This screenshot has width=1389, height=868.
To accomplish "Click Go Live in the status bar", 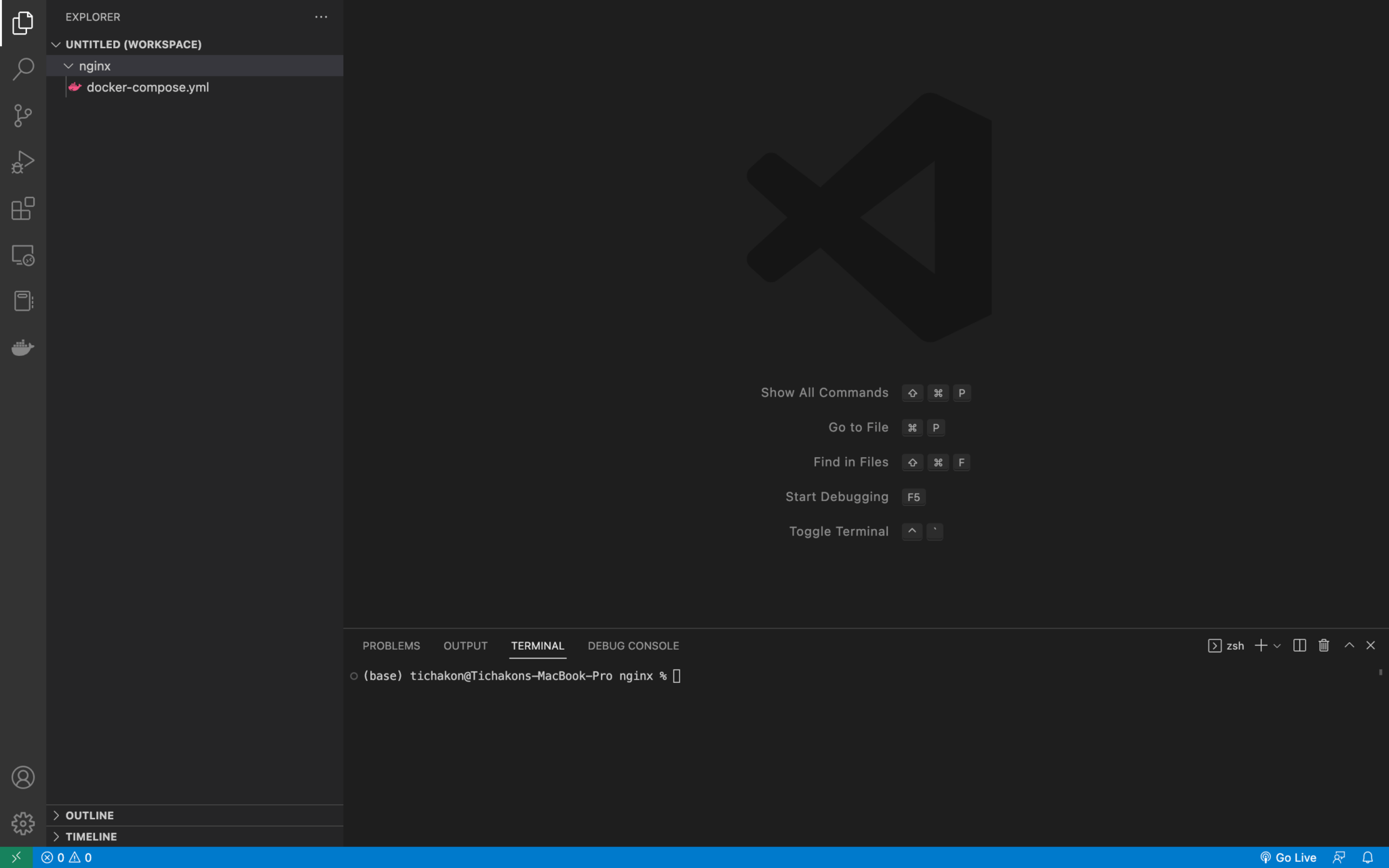I will (1292, 856).
